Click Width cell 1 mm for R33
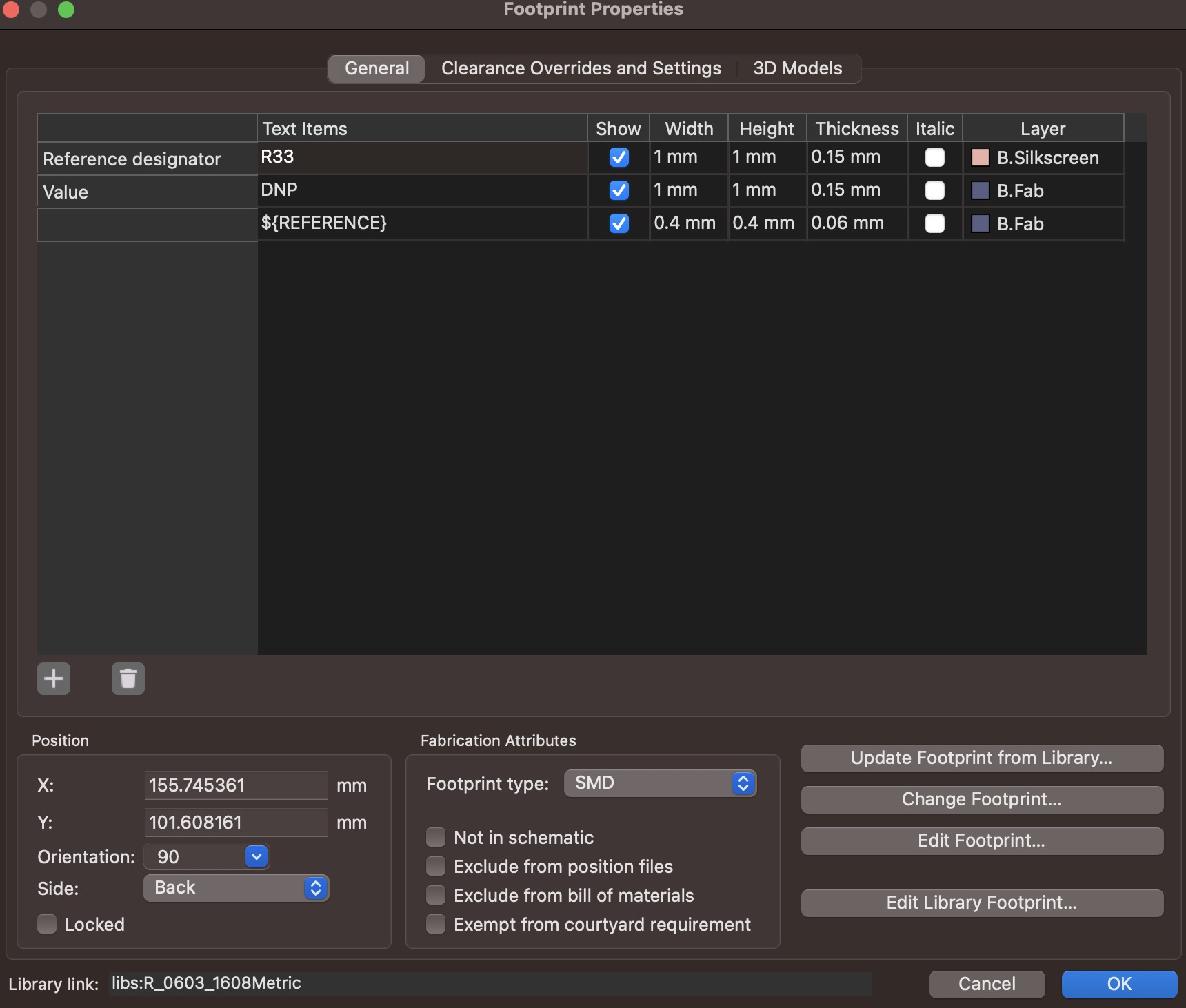This screenshot has width=1186, height=1008. click(x=689, y=158)
